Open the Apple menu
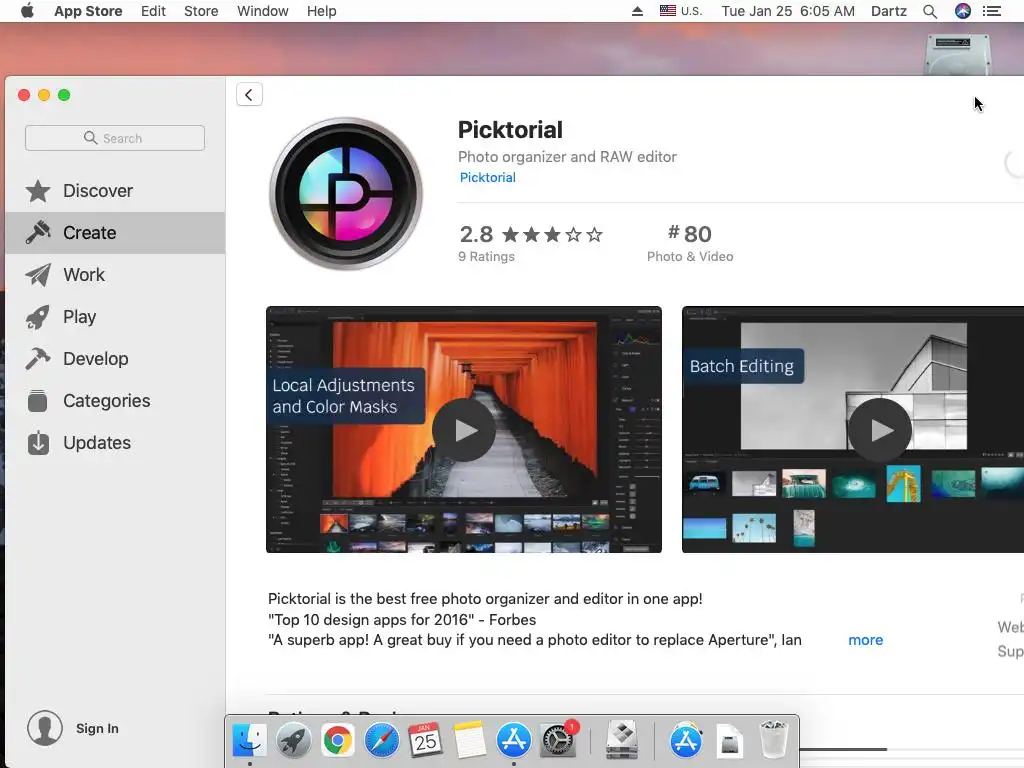 (27, 11)
